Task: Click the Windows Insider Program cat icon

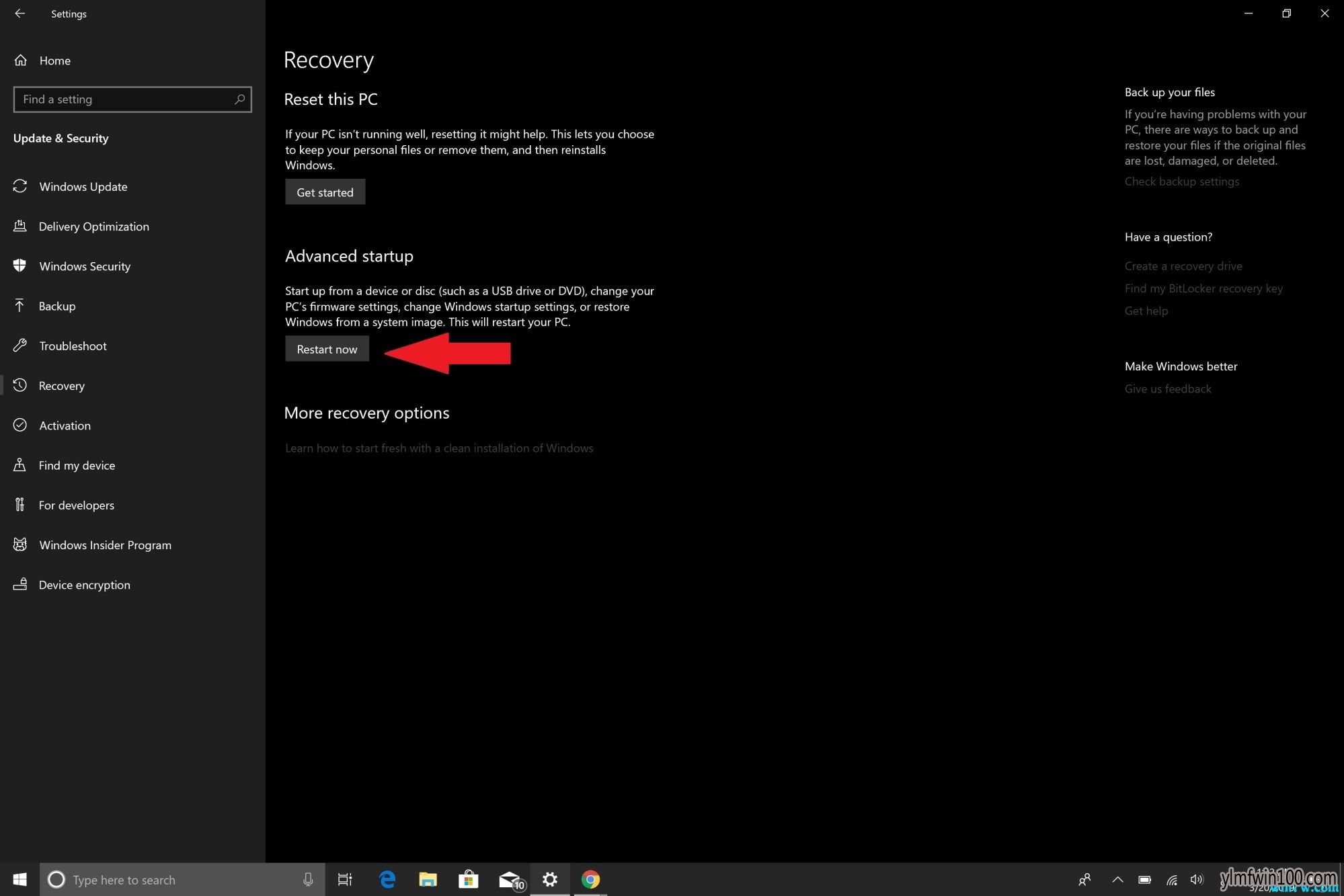Action: (20, 544)
